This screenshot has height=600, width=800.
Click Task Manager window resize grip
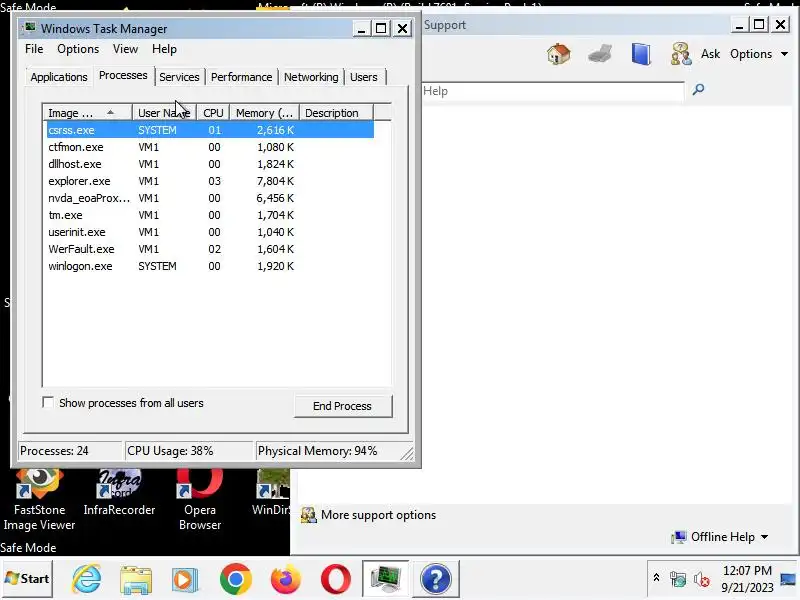[x=408, y=454]
